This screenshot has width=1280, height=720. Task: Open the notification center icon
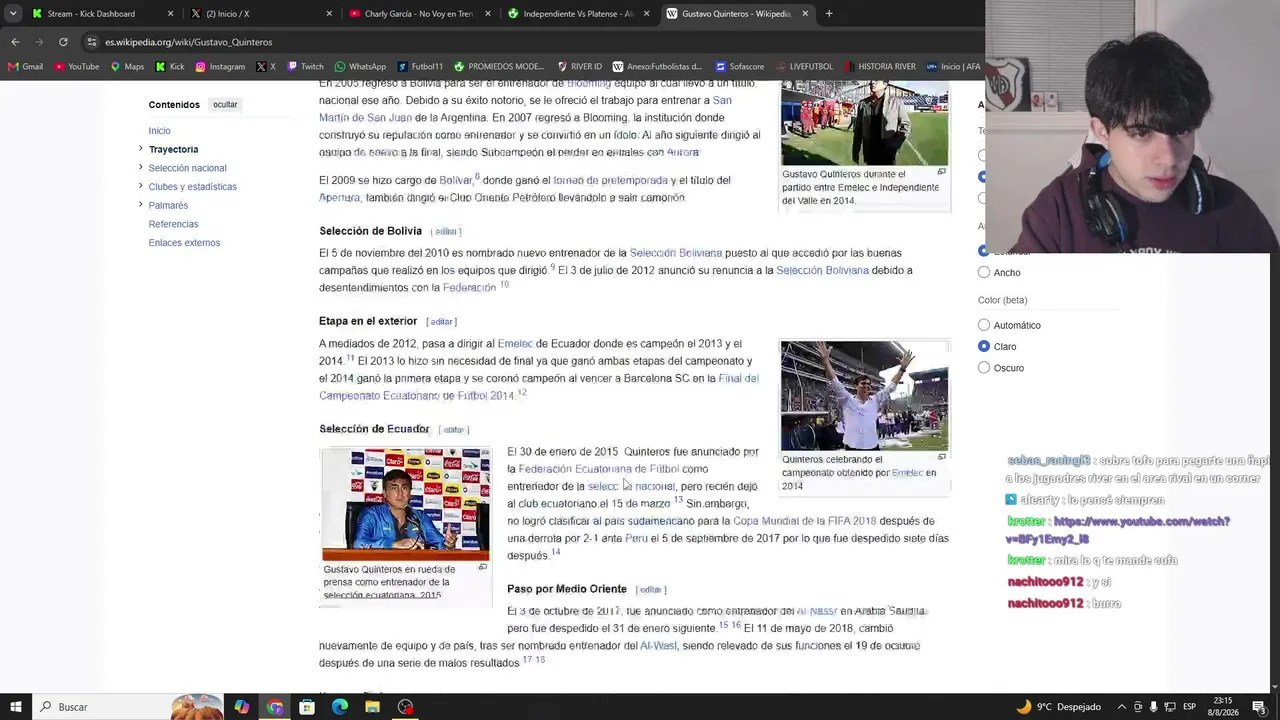[x=1259, y=707]
